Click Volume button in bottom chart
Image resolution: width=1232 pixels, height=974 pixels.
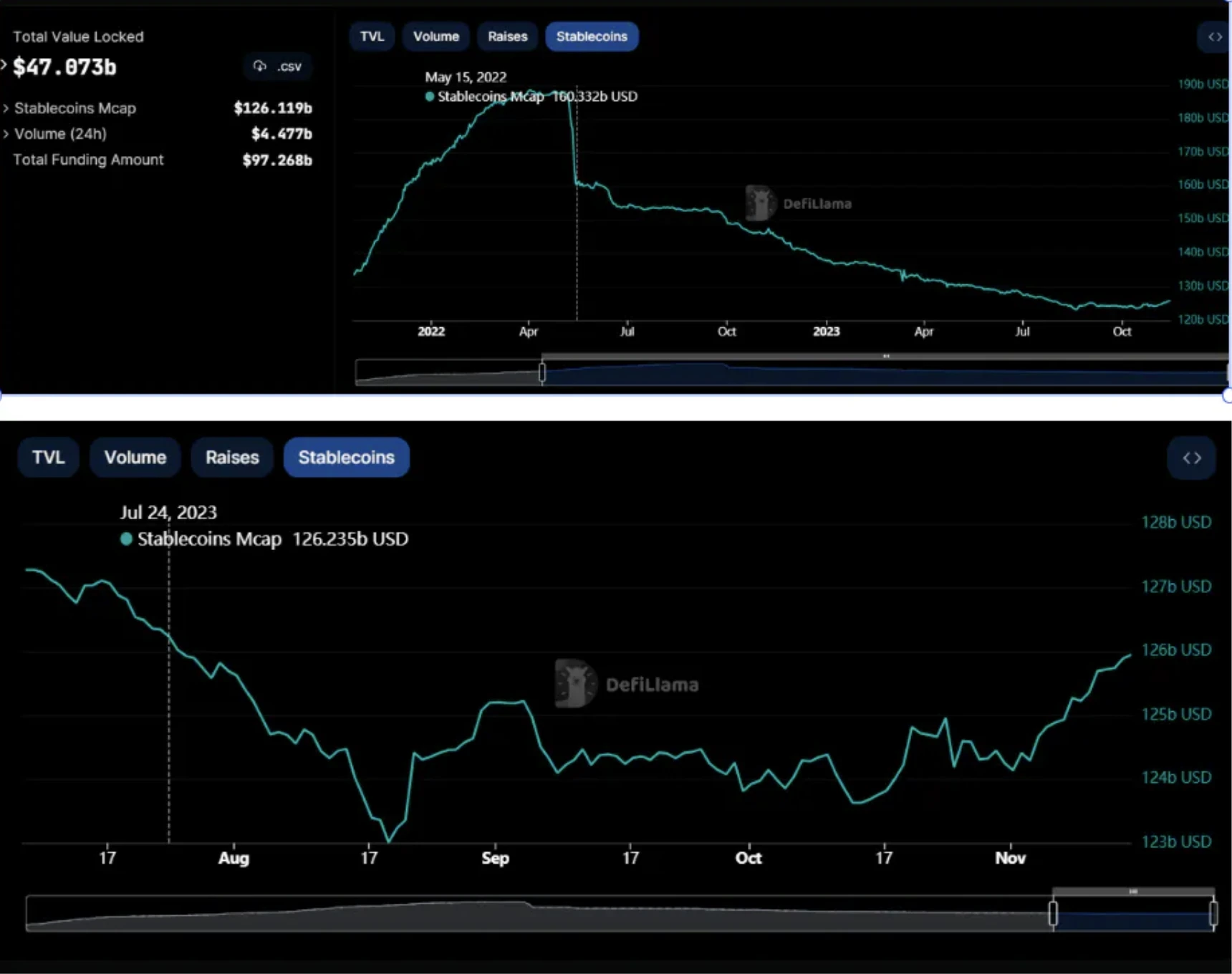point(135,458)
